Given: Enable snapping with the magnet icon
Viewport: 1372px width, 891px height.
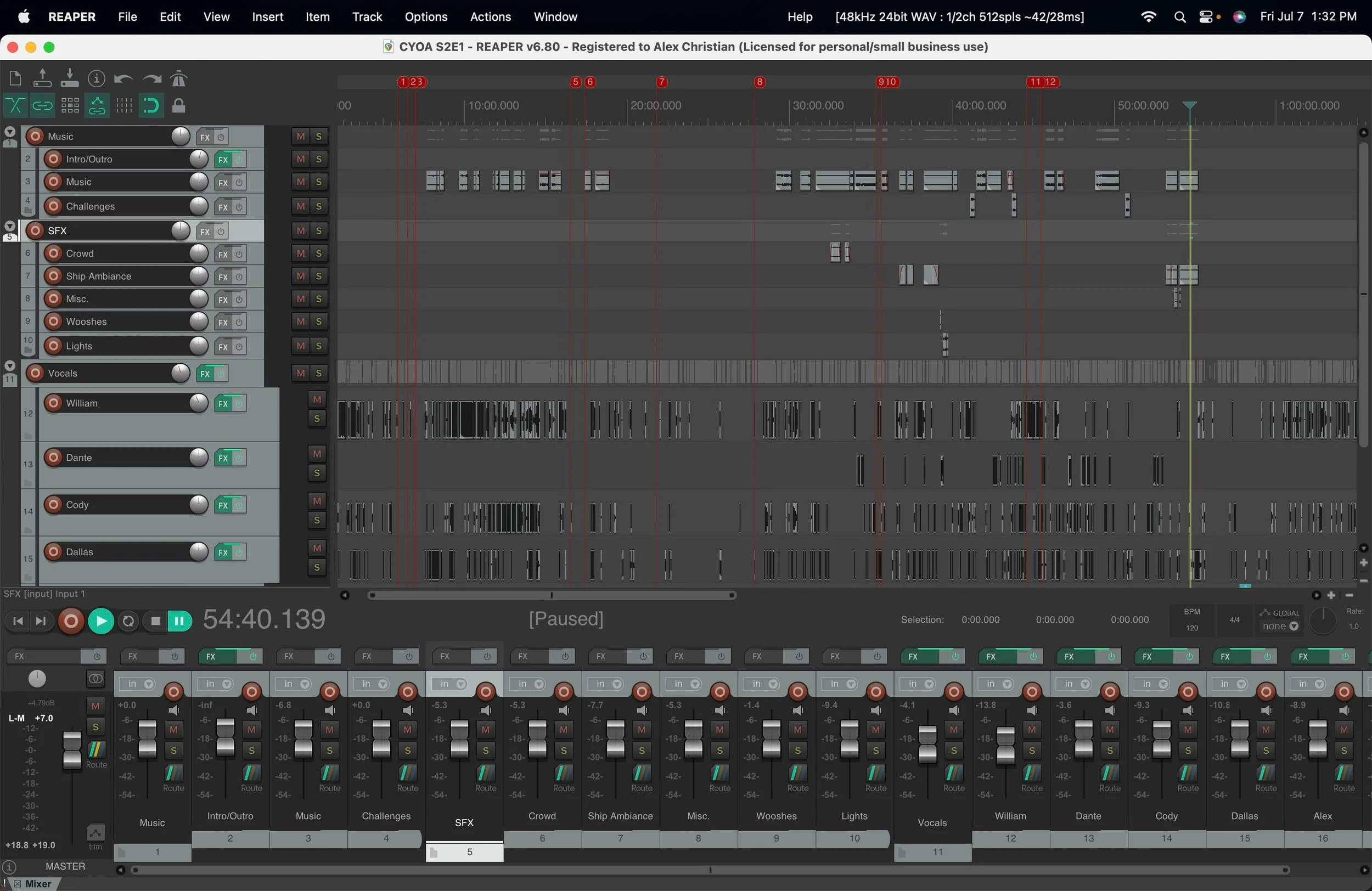Looking at the screenshot, I should pos(151,105).
